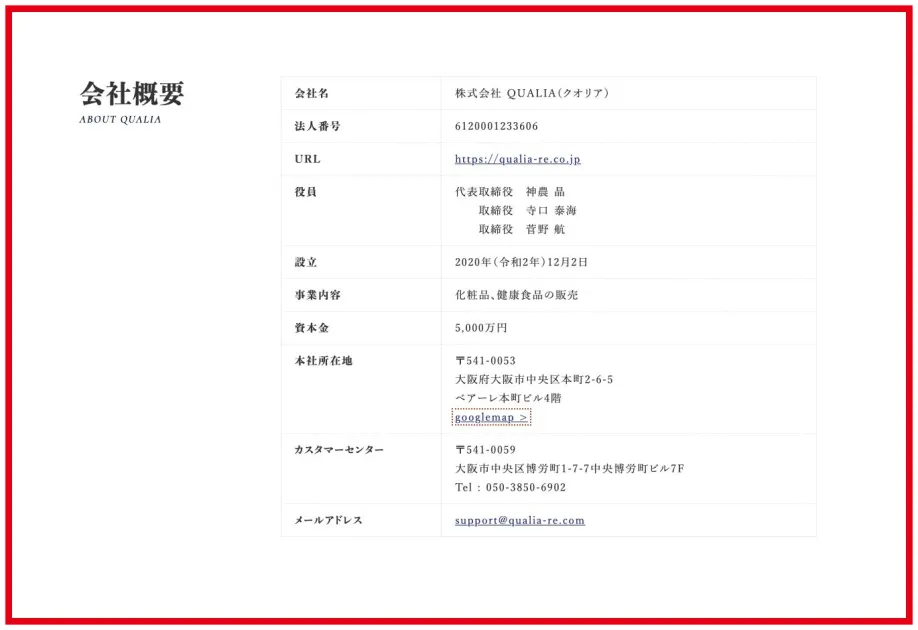Click the 資本金 row label
The width and height of the screenshot is (918, 630).
pos(311,328)
